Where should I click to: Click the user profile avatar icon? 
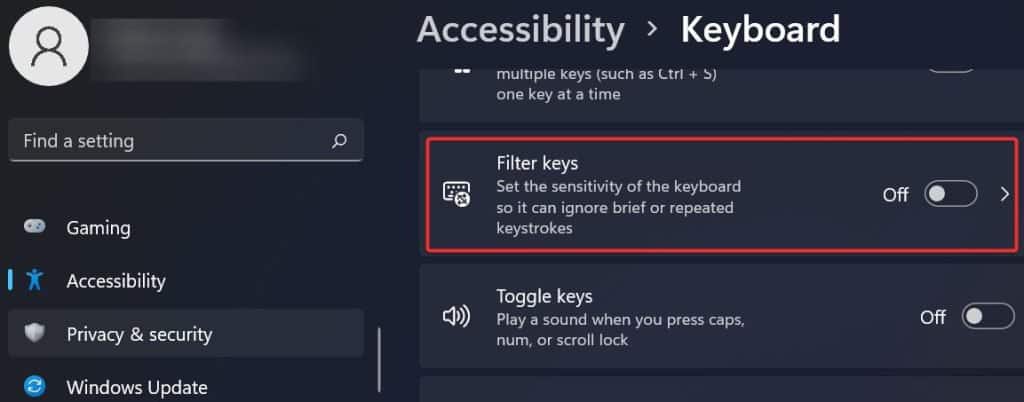(x=49, y=45)
